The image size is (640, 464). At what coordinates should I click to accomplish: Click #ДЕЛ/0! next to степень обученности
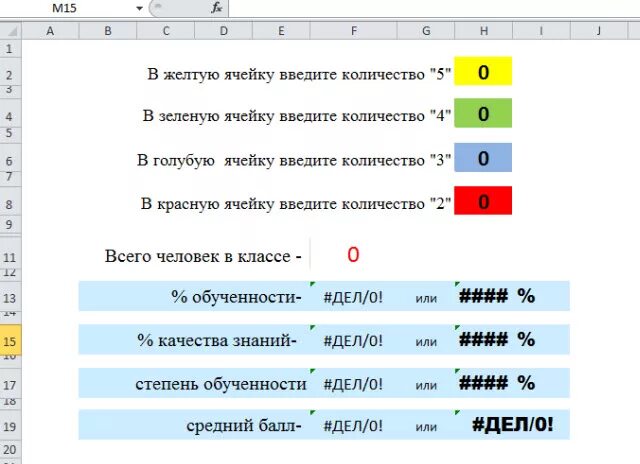point(353,384)
